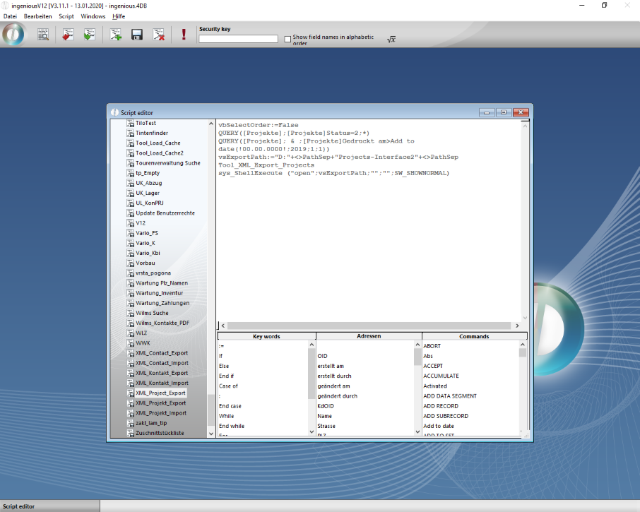640x512 pixels.
Task: Click the red arrow document toolbar icon
Action: tap(67, 35)
